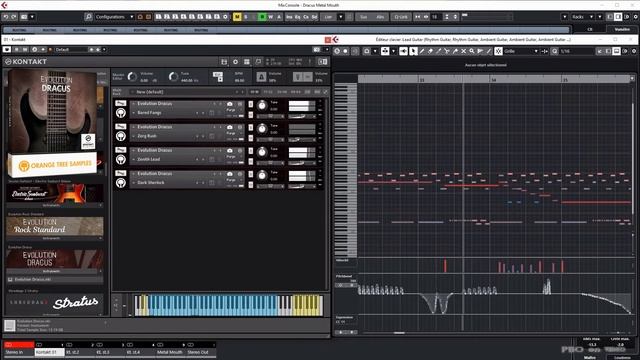Viewport: 640px width, 360px height.
Task: Click the undo arrow in MixConsole toolbar
Action: 6,17
